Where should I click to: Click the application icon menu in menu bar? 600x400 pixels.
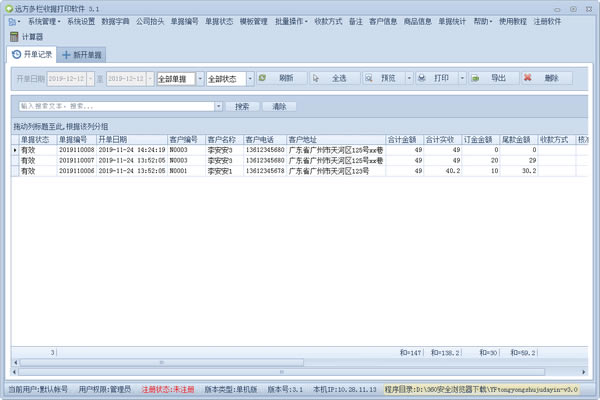[14, 22]
